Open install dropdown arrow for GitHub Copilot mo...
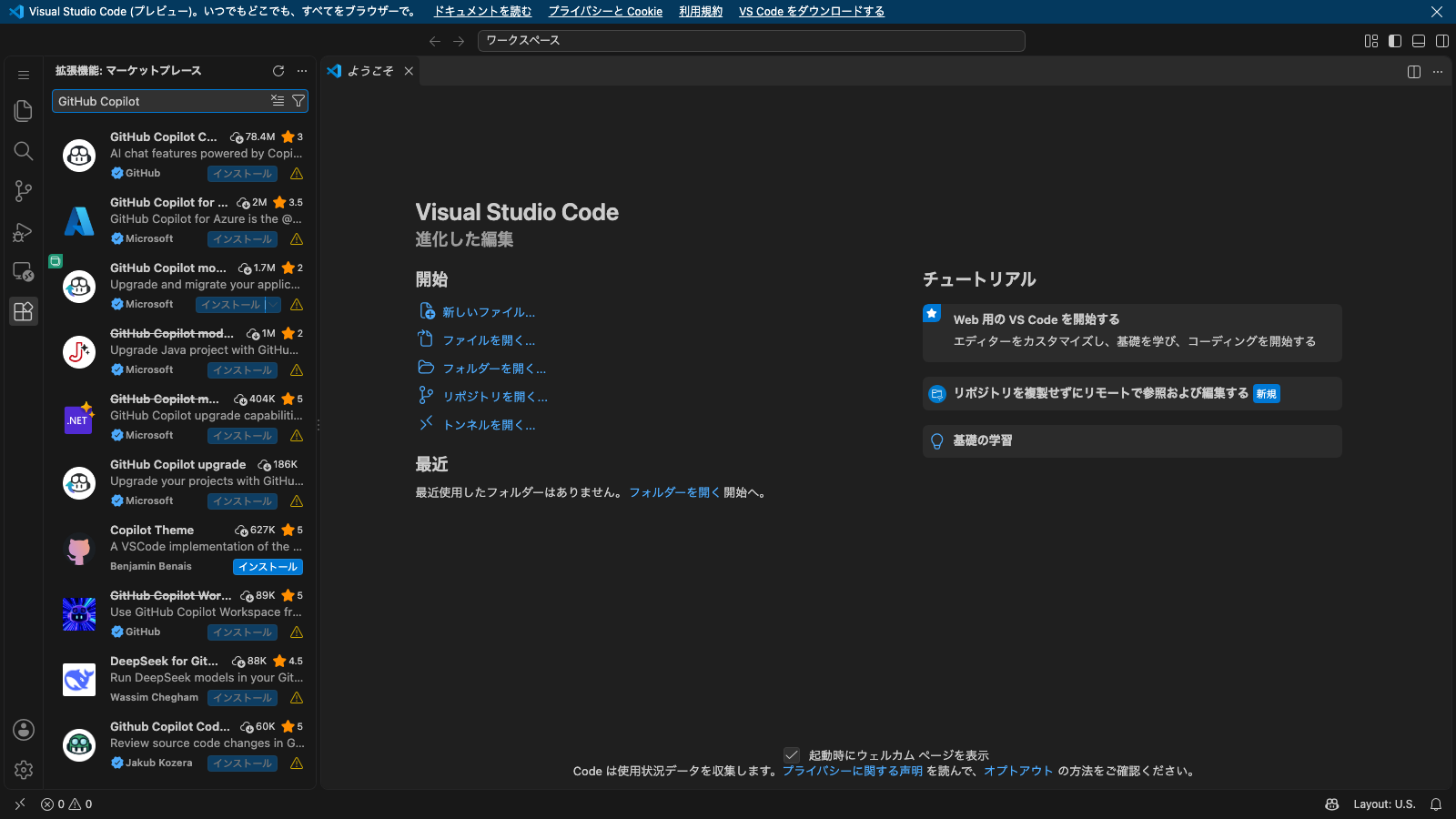The width and height of the screenshot is (1456, 819). [x=273, y=305]
